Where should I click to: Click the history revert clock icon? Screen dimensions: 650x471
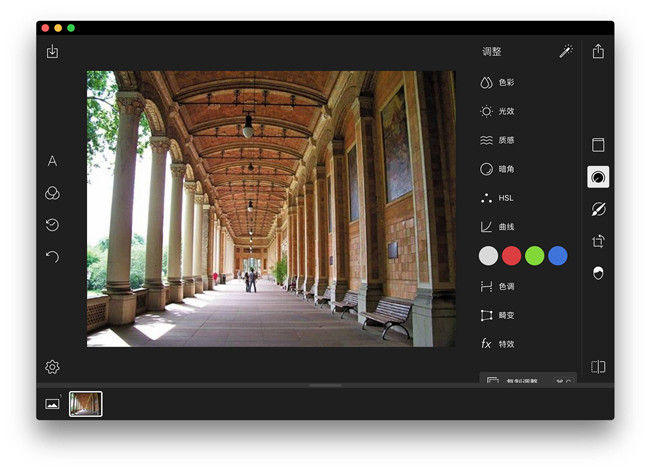coord(52,225)
